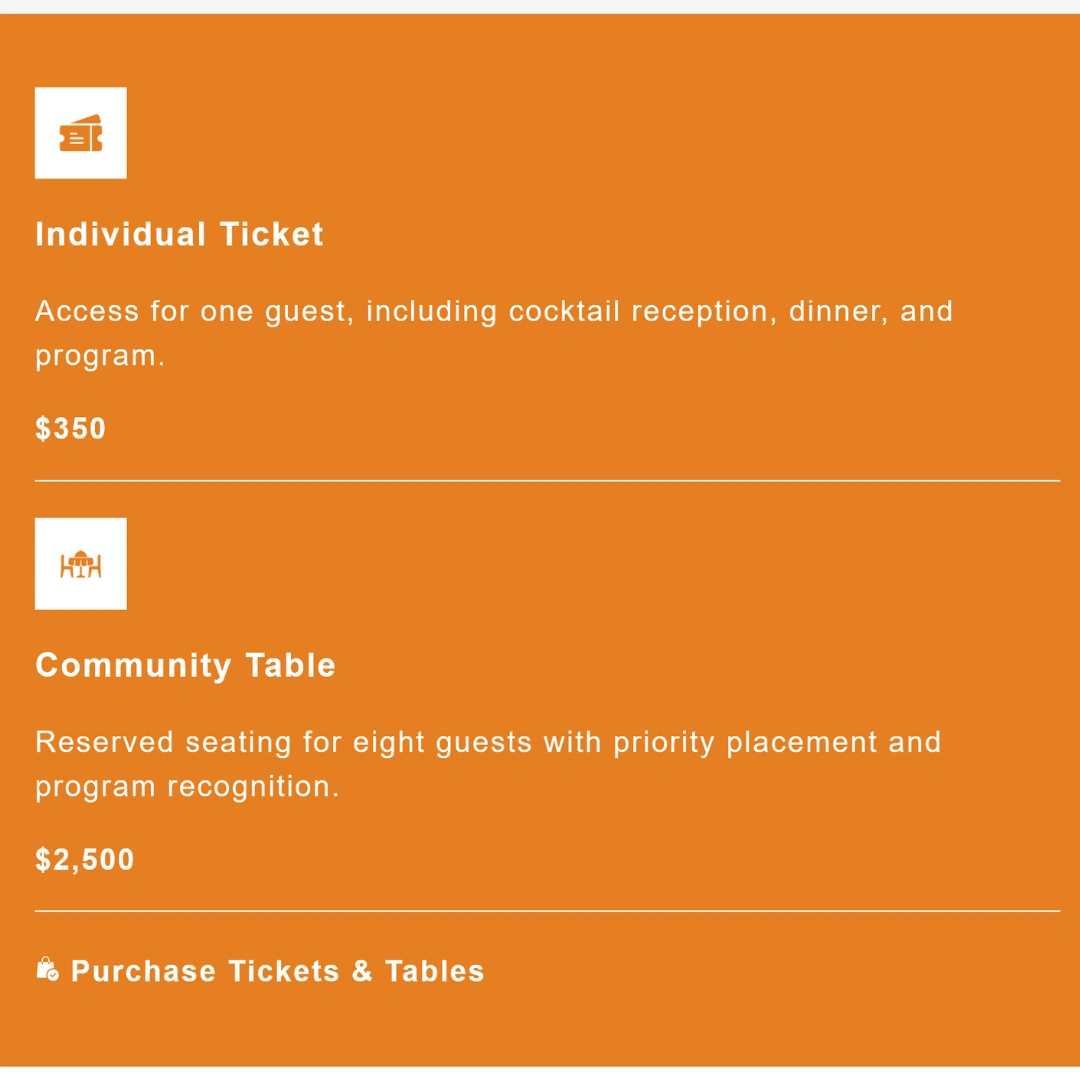Select the Community Table heading
Viewport: 1080px width, 1080px height.
185,665
